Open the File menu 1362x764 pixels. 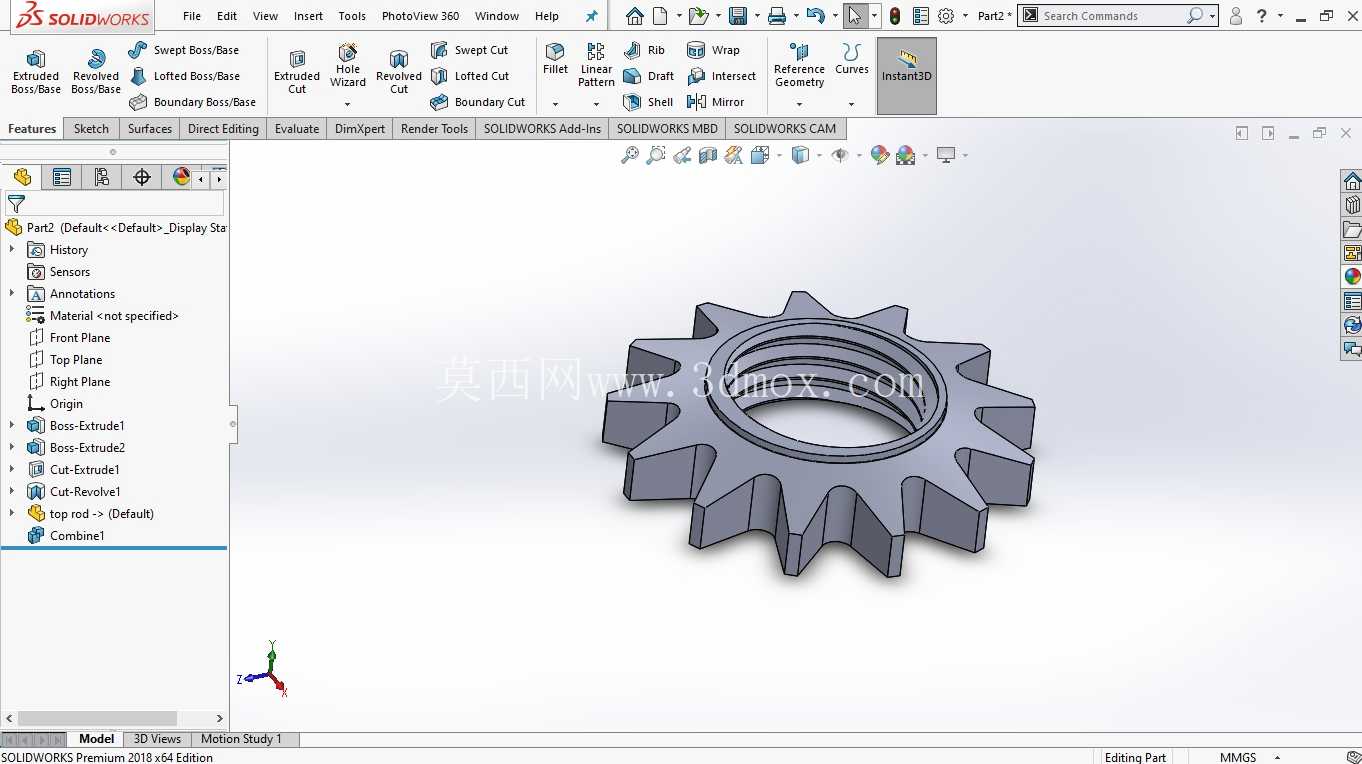(192, 16)
